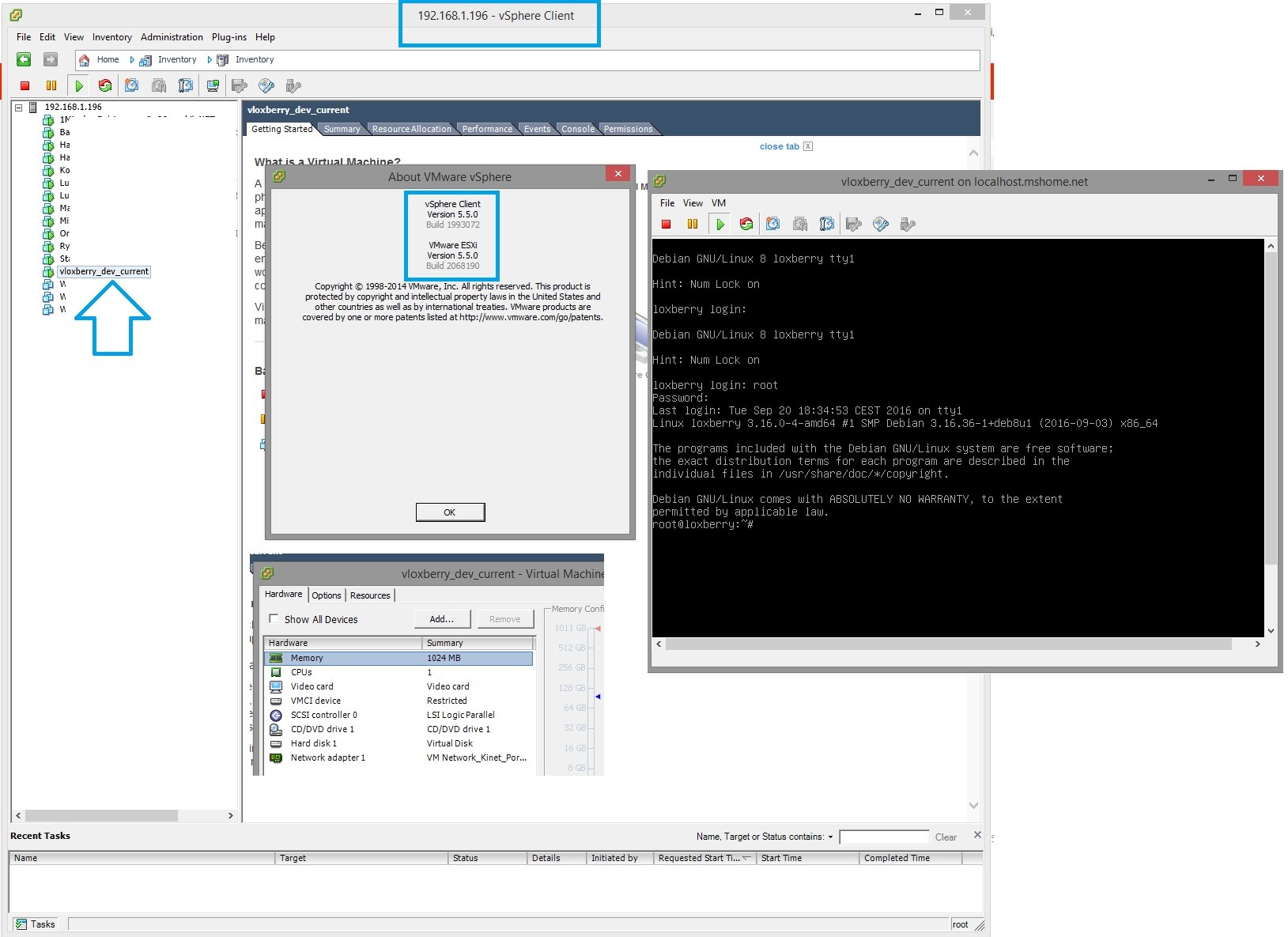
Task: Click the Suspend icon in main toolbar
Action: coord(51,85)
